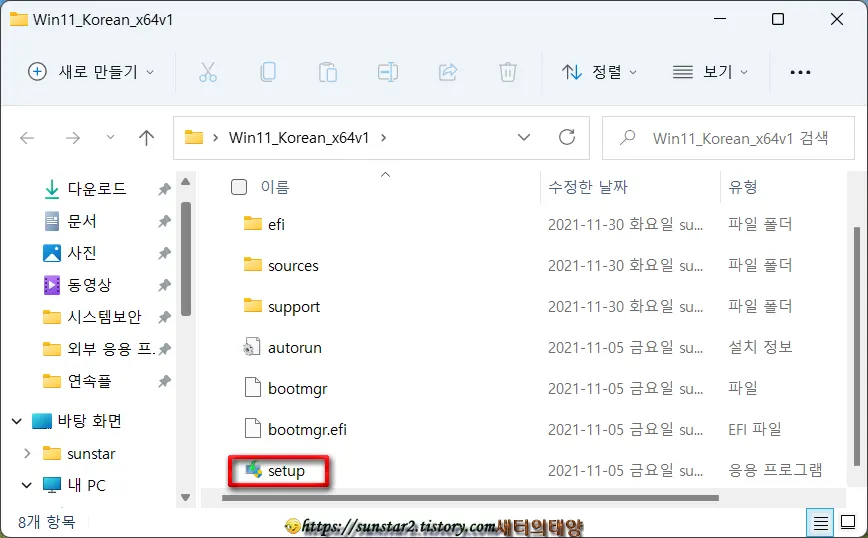Image resolution: width=868 pixels, height=538 pixels.
Task: Open the 새로 만들기 dropdown
Action: click(x=91, y=72)
